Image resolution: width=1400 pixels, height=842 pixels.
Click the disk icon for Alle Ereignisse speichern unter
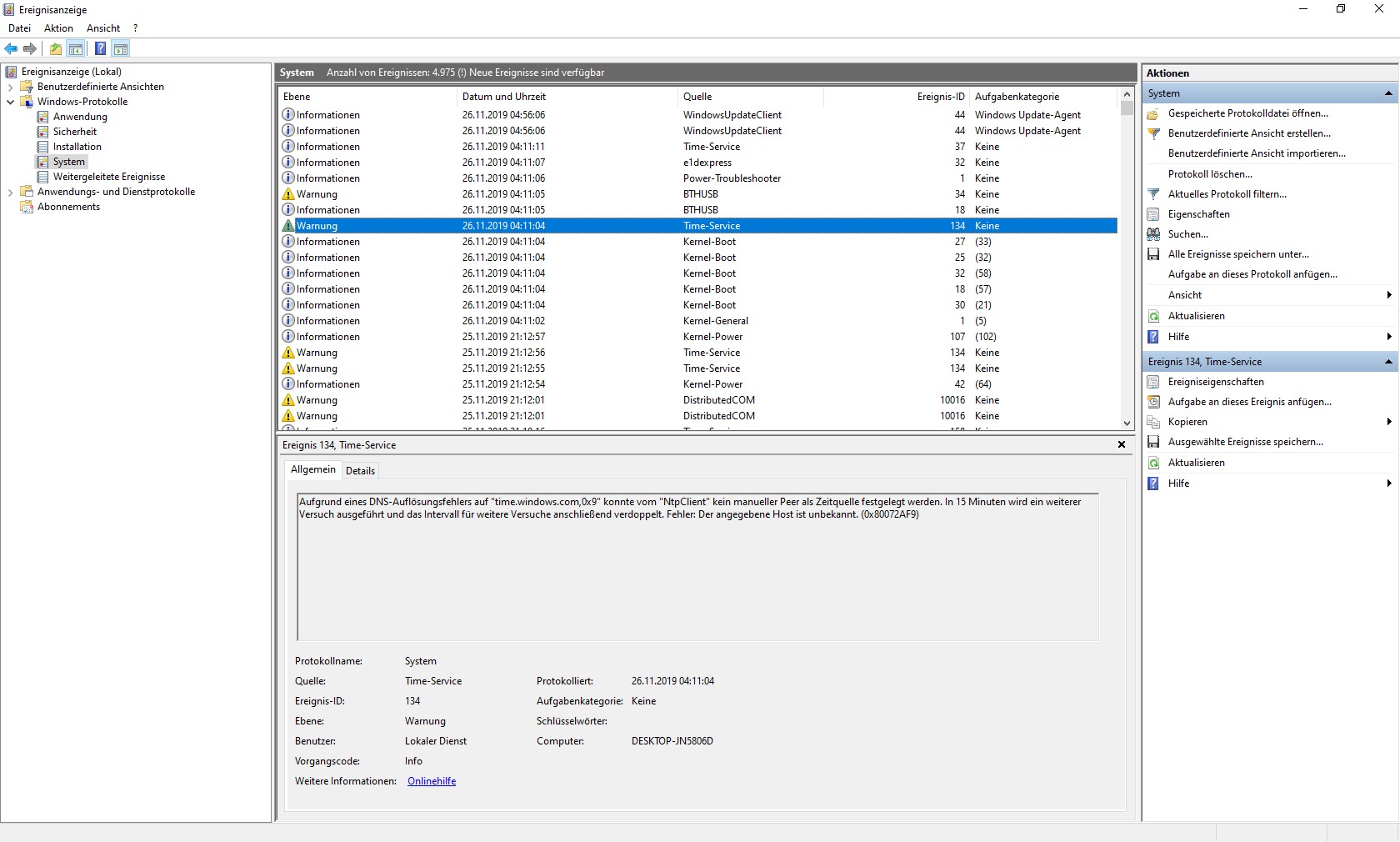coord(1153,254)
